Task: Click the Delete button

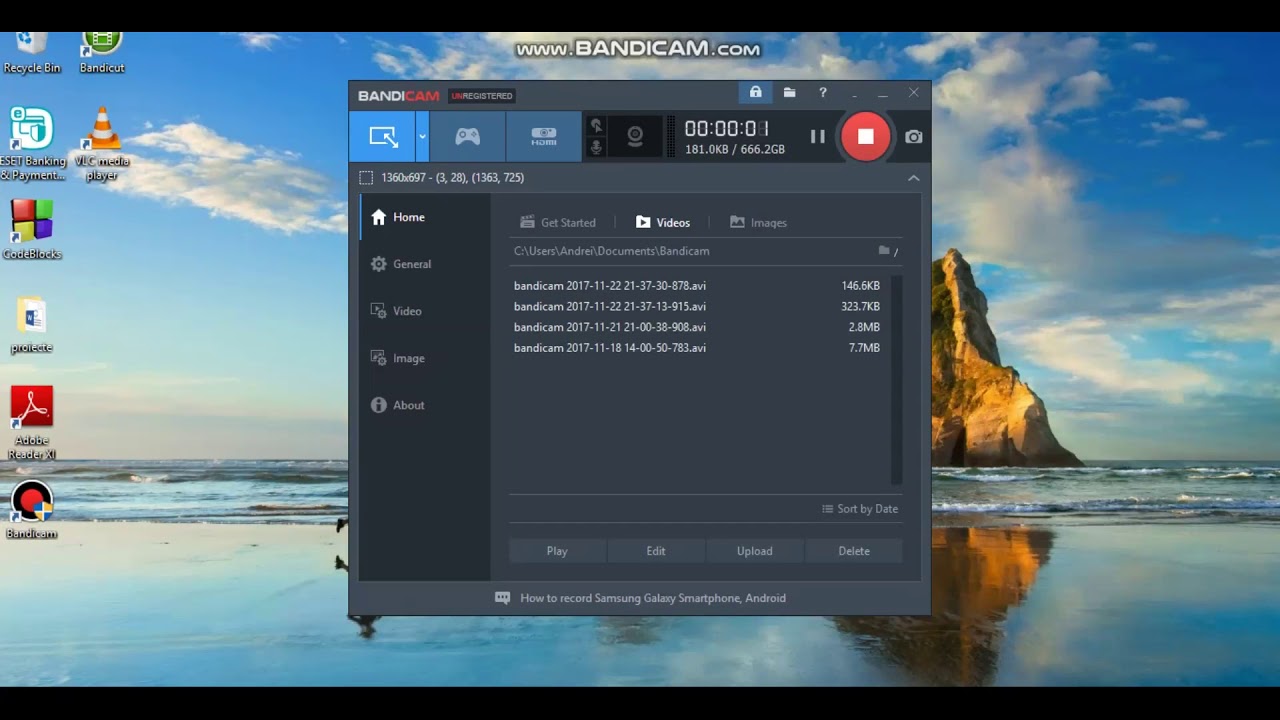Action: click(854, 551)
